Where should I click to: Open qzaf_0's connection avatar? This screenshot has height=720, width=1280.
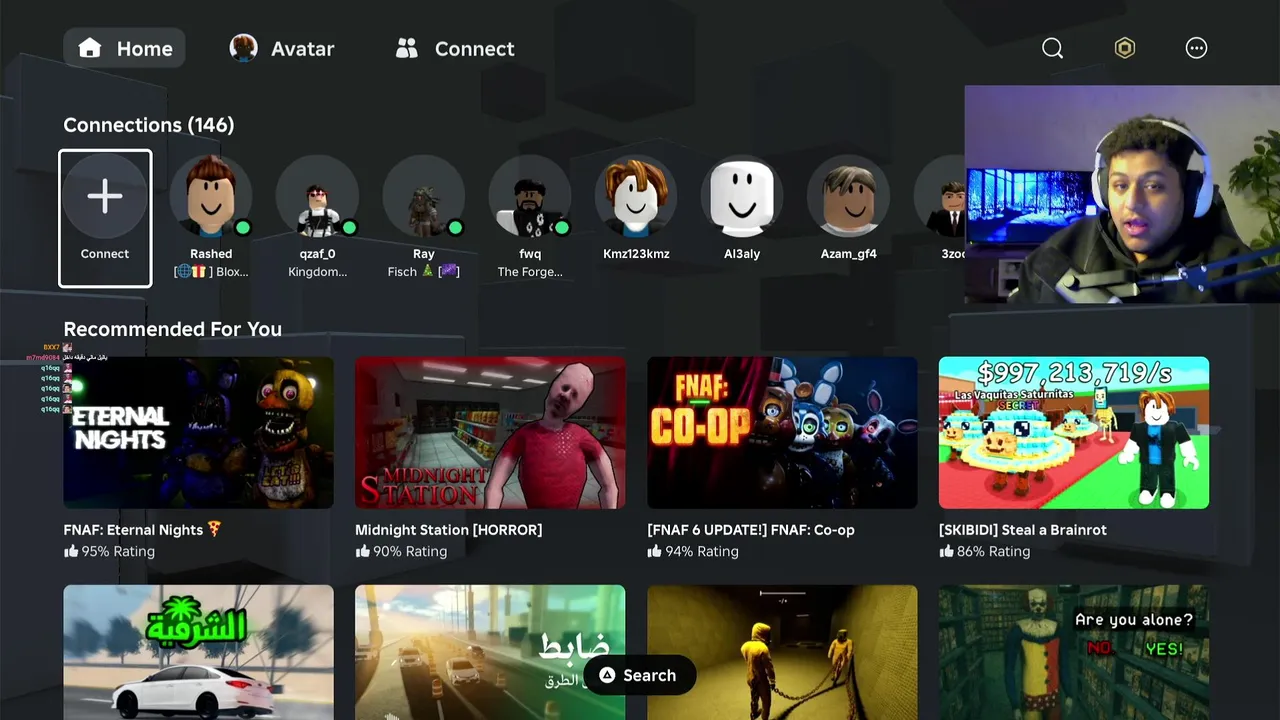pyautogui.click(x=317, y=196)
